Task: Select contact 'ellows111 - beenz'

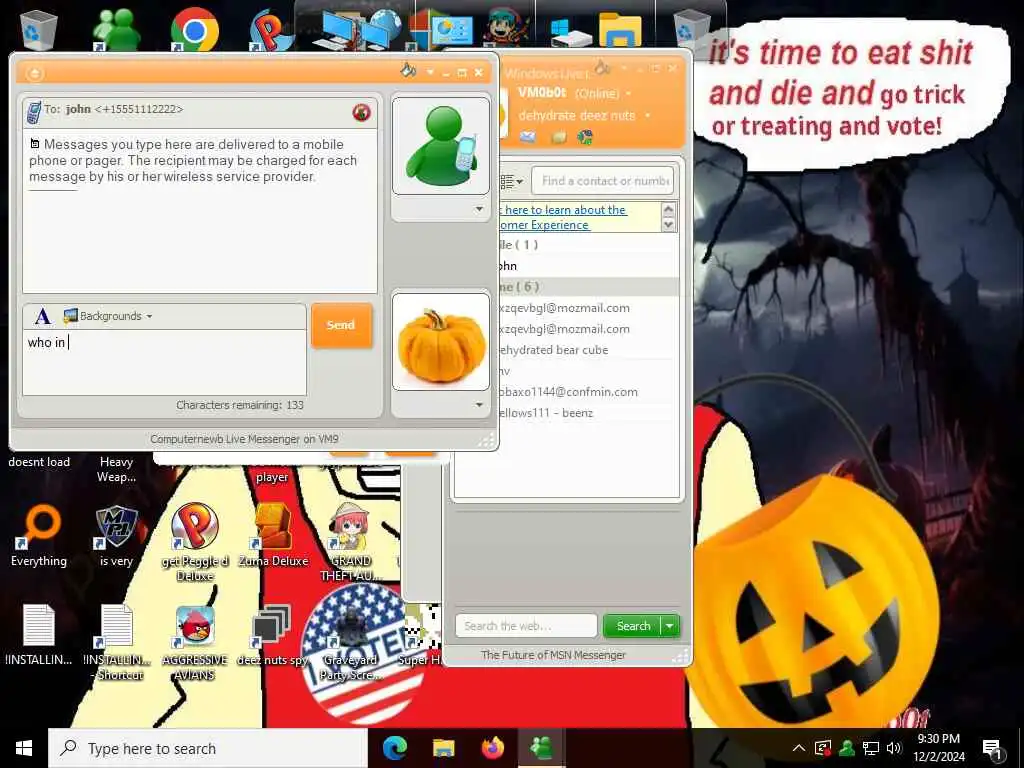Action: pos(546,413)
